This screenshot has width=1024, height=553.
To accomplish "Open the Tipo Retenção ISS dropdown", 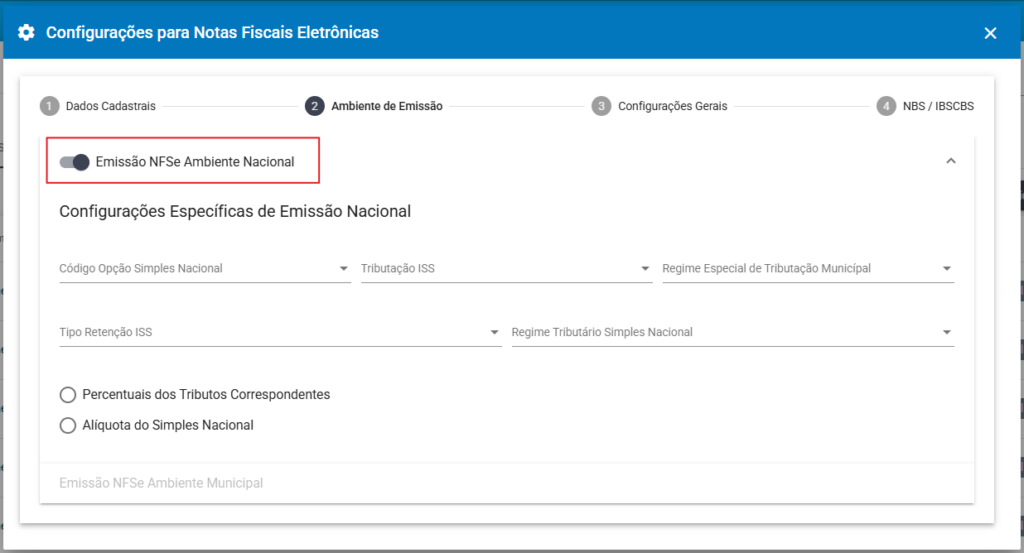I will pos(279,333).
